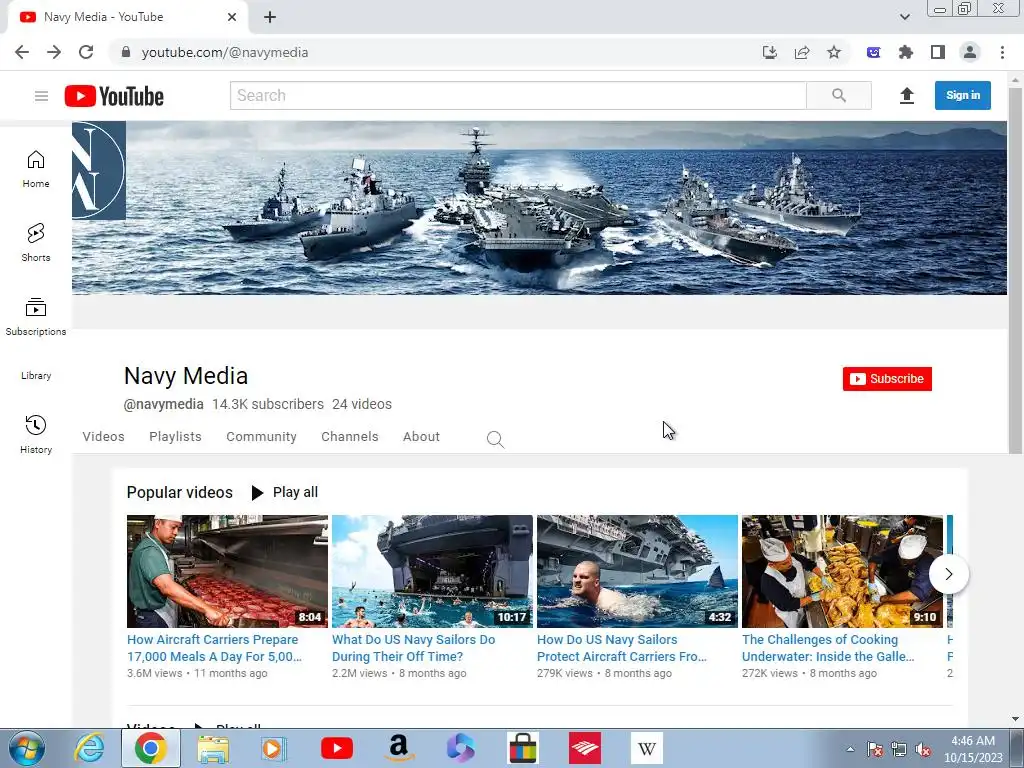Click the upload arrow icon
Image resolution: width=1024 pixels, height=768 pixels.
pos(906,96)
